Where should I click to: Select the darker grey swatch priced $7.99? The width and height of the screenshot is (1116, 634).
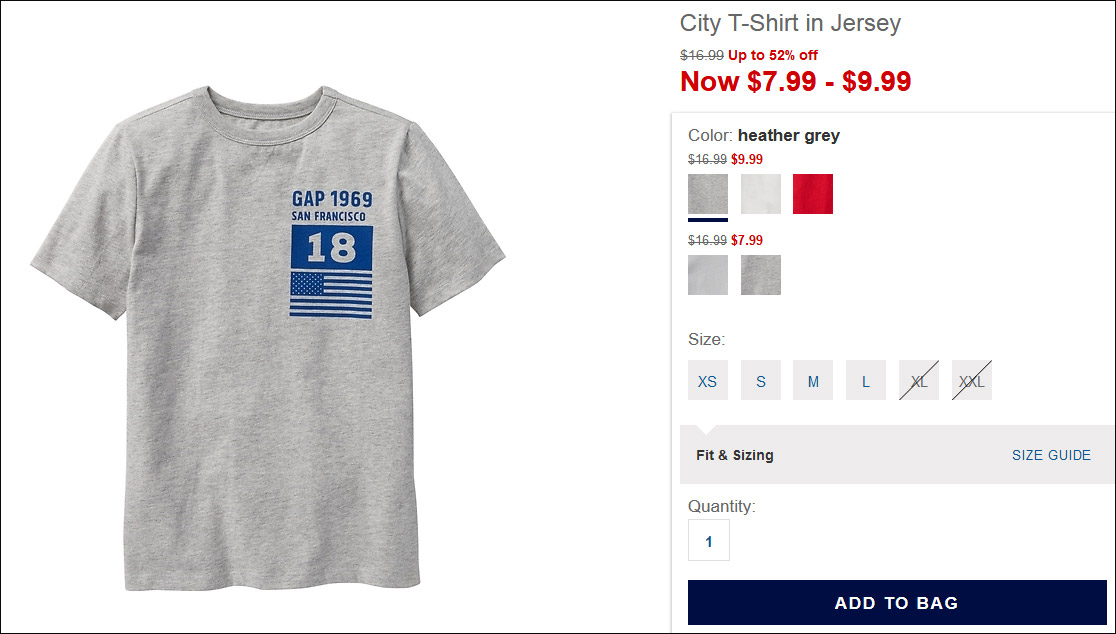pyautogui.click(x=760, y=275)
